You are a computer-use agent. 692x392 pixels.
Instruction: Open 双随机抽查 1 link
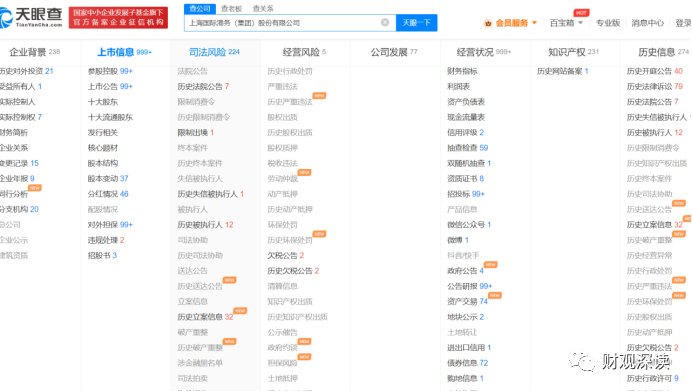[469, 163]
